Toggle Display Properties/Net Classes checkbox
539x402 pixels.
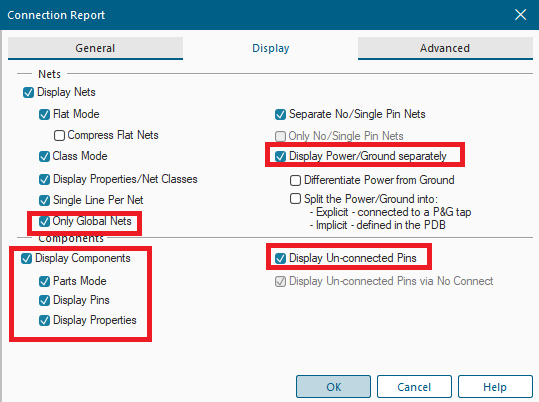[x=44, y=179]
